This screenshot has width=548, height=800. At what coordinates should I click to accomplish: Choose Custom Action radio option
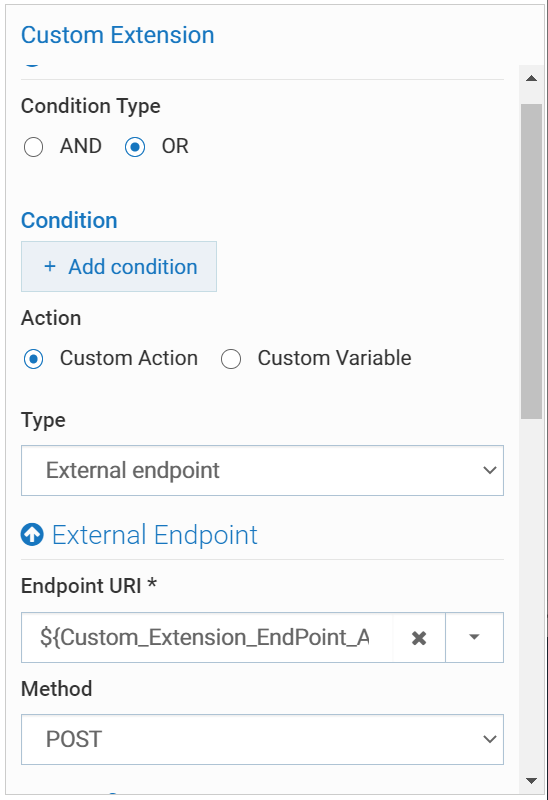(x=34, y=359)
